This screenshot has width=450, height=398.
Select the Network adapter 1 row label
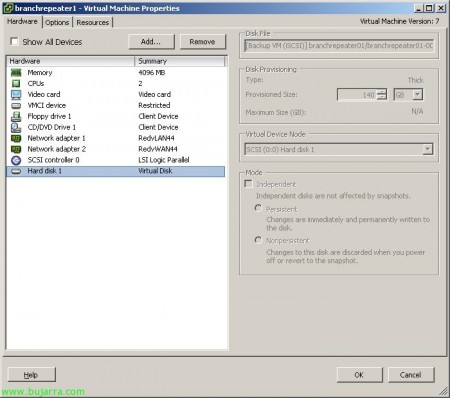pyautogui.click(x=57, y=138)
